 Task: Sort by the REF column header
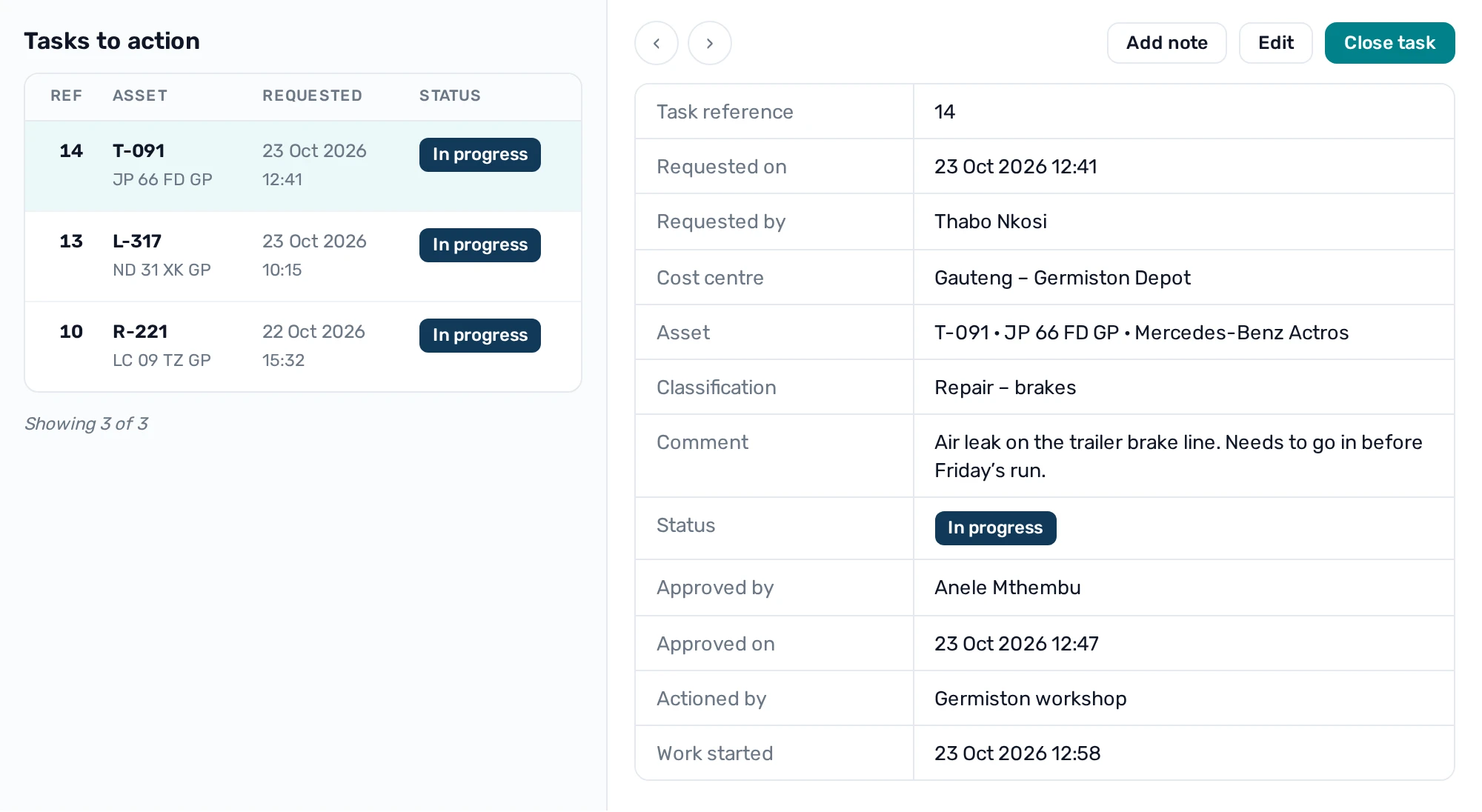[x=66, y=96]
